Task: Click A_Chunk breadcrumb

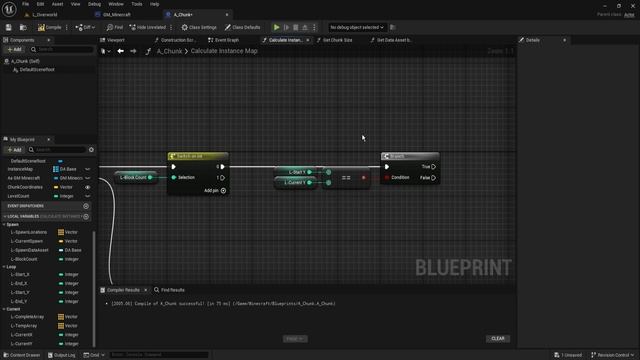Action: tap(169, 51)
